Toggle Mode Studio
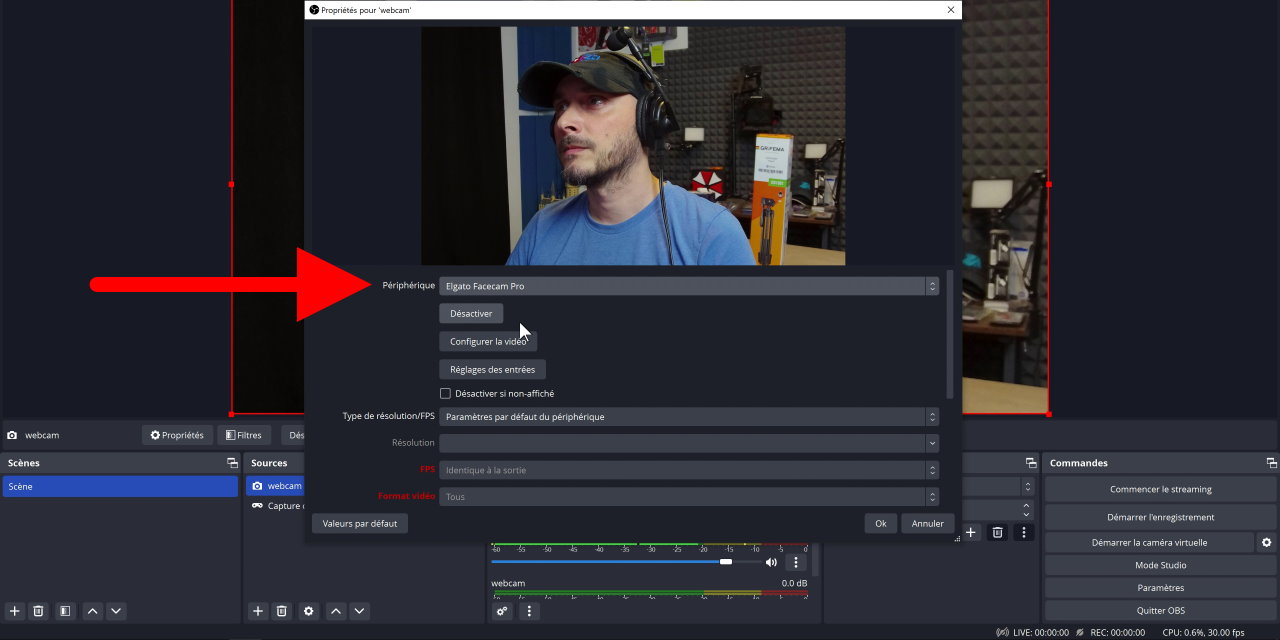The width and height of the screenshot is (1280, 640). click(1160, 565)
